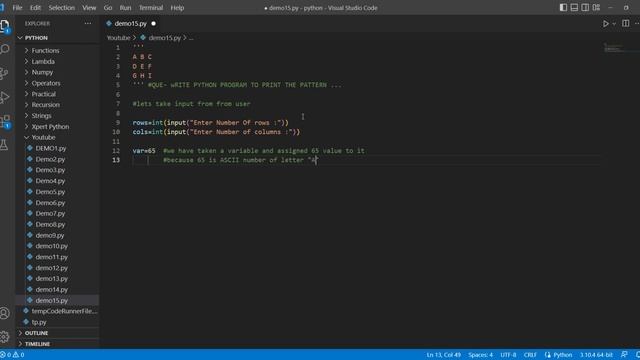
Task: Toggle the primary side bar layout icon
Action: 563,7
